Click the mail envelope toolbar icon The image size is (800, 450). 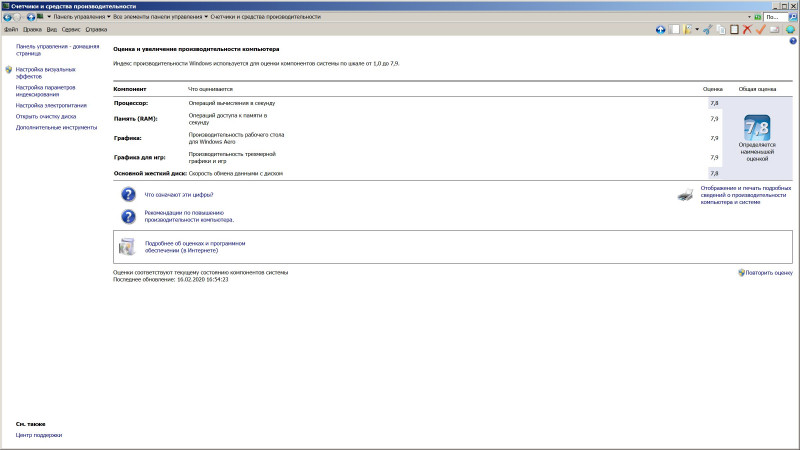coord(774,30)
